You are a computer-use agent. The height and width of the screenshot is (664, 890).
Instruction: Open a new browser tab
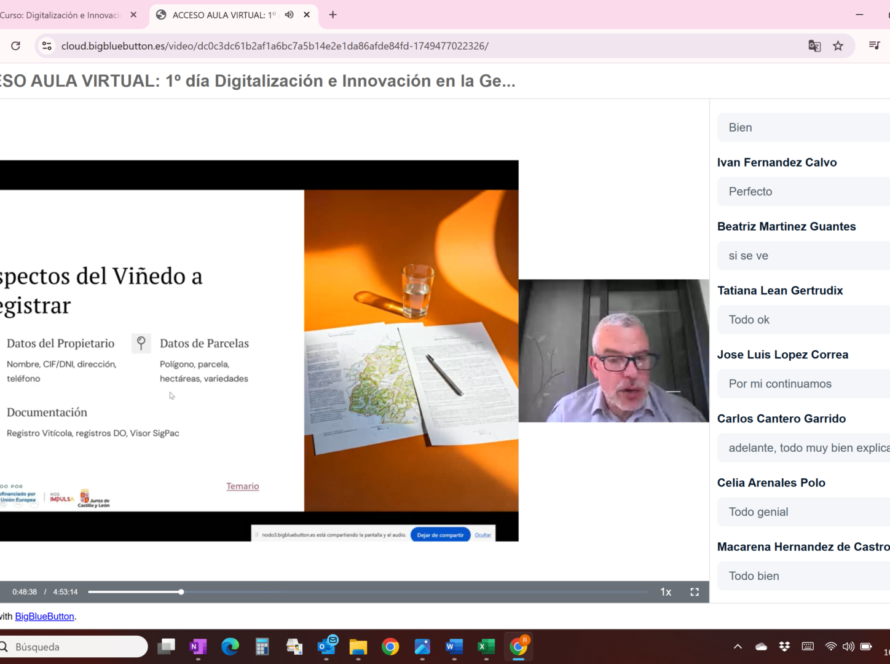(x=333, y=15)
